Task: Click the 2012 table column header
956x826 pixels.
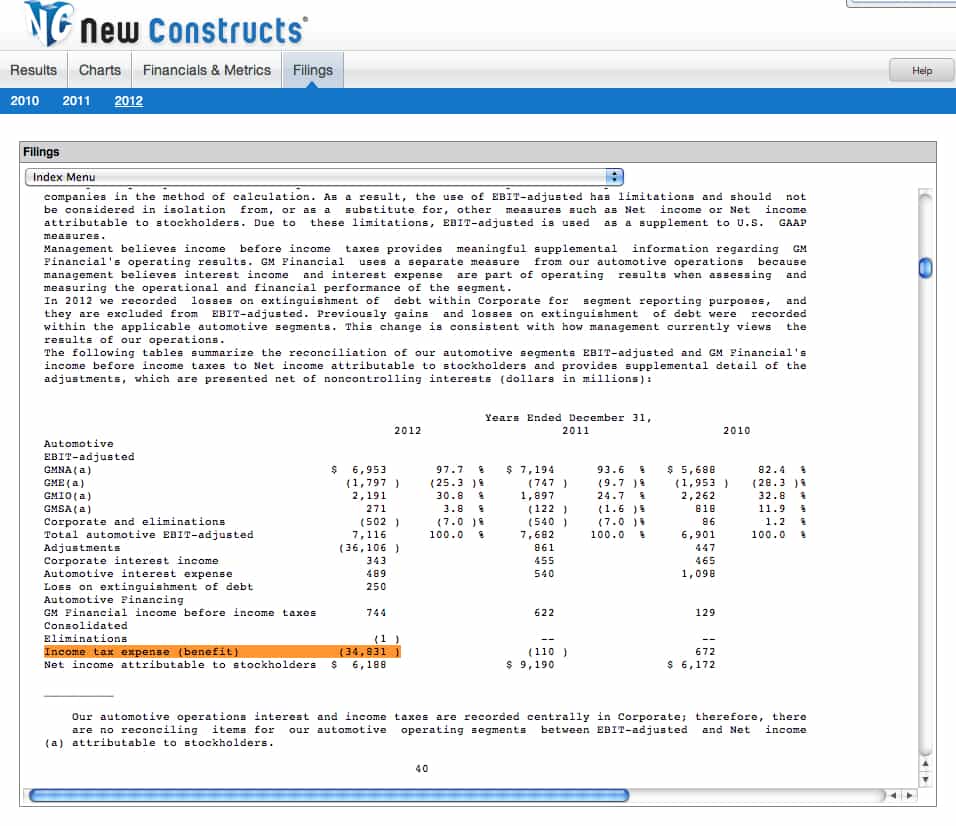Action: [x=407, y=430]
